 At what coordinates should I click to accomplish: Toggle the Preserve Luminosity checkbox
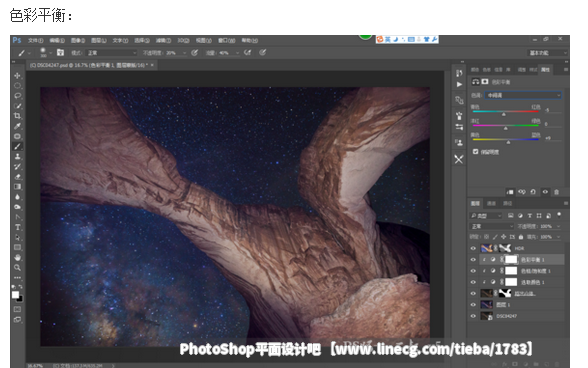476,152
